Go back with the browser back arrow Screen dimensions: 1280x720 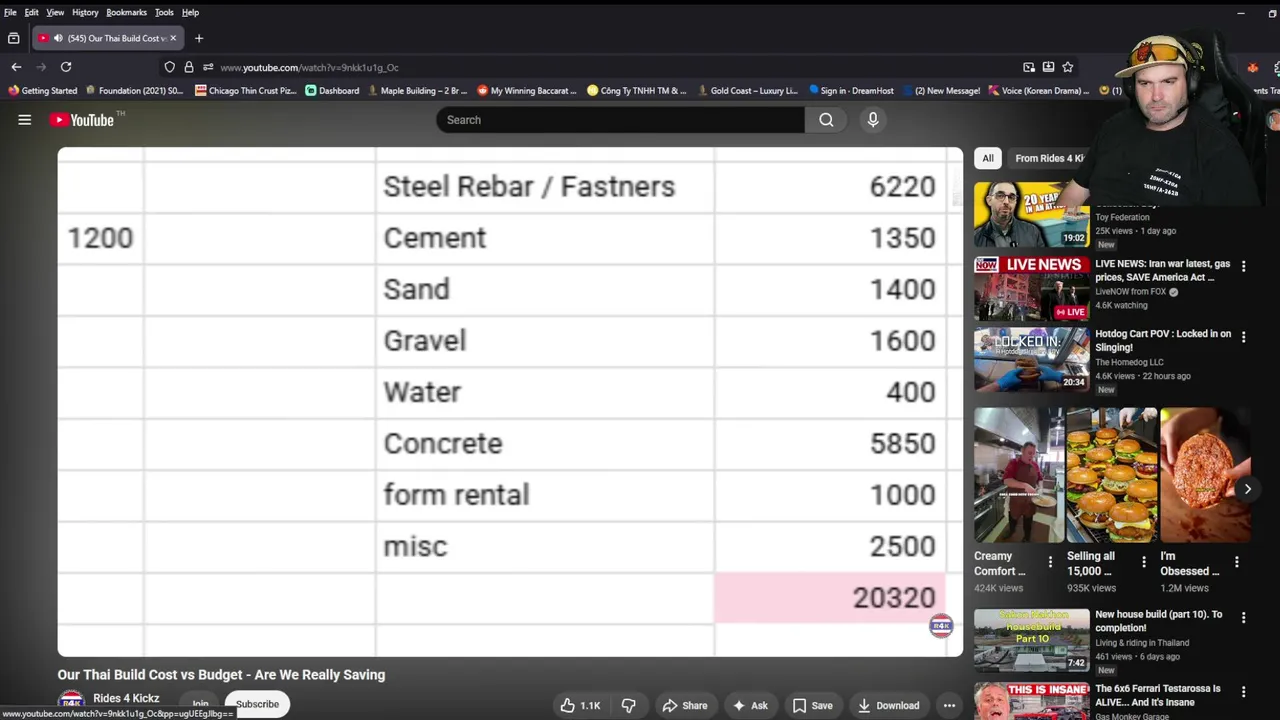[x=16, y=67]
